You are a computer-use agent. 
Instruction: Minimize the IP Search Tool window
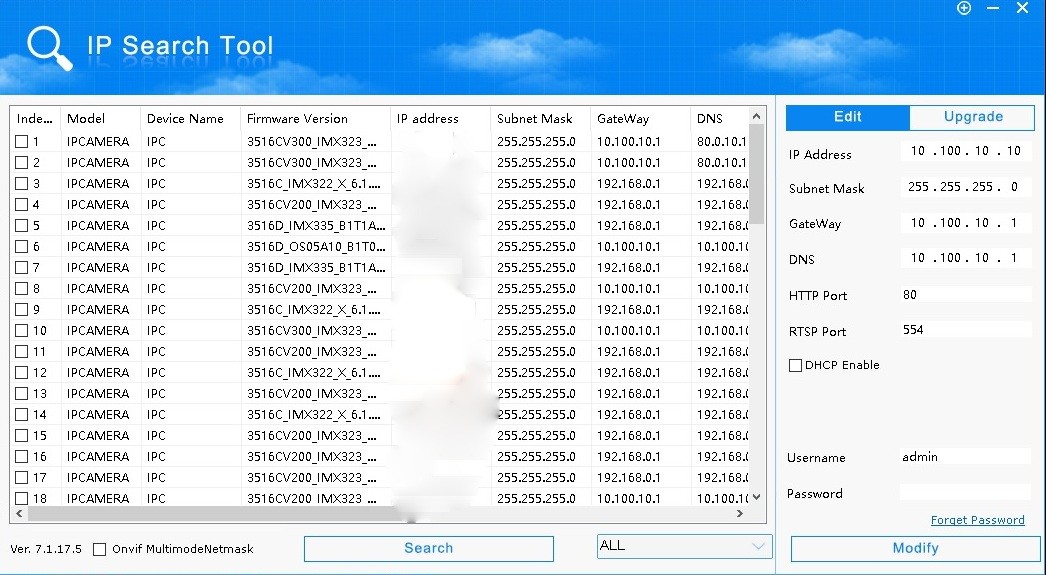[x=993, y=8]
